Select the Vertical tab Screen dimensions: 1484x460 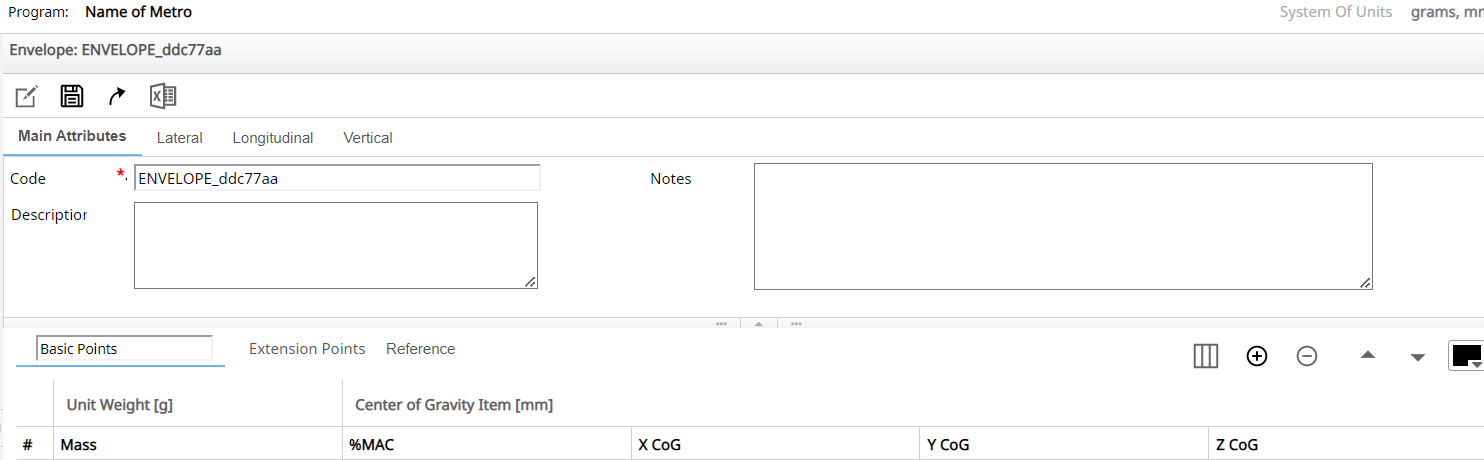coord(368,138)
